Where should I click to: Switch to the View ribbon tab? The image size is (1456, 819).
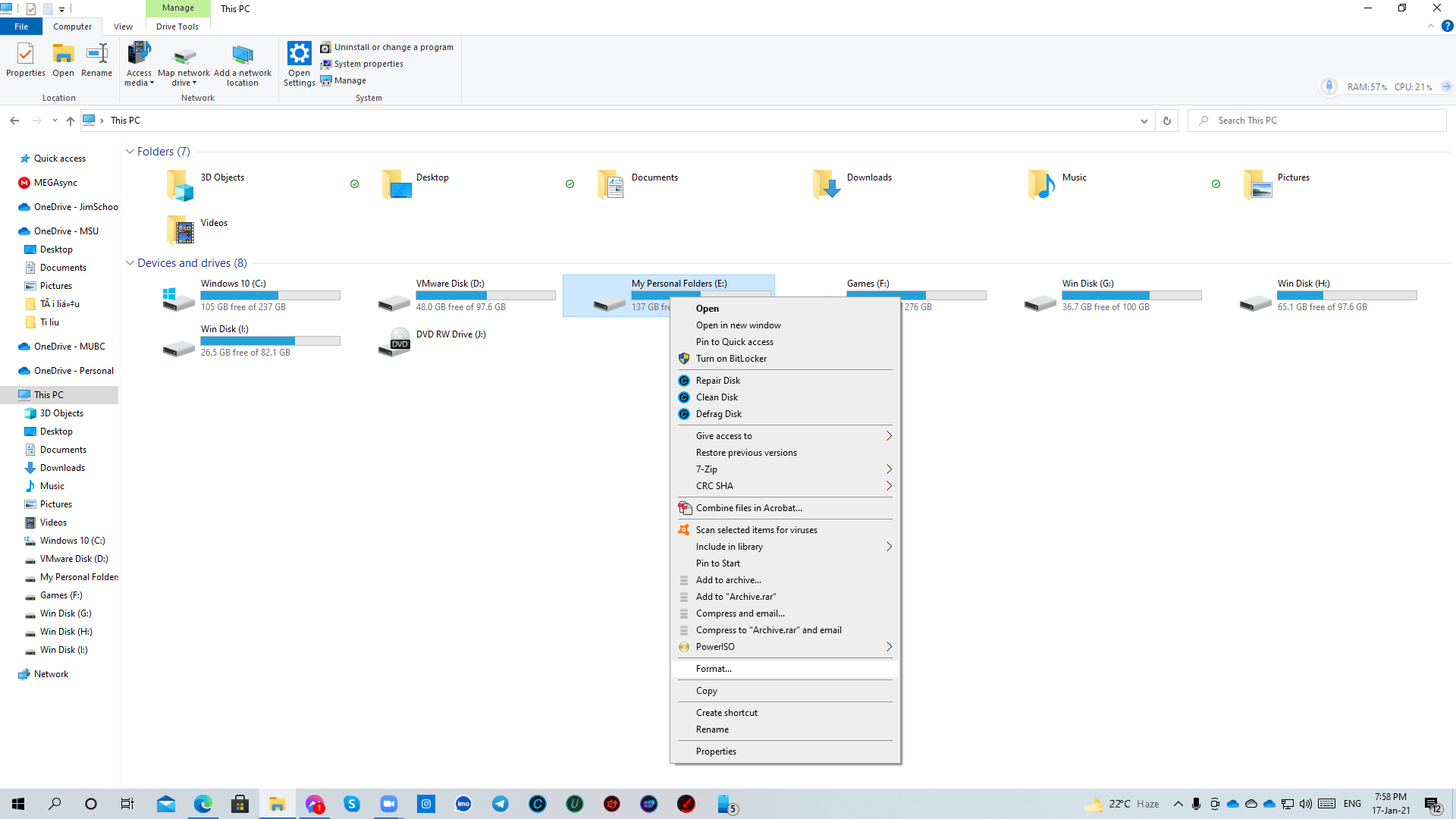[123, 26]
